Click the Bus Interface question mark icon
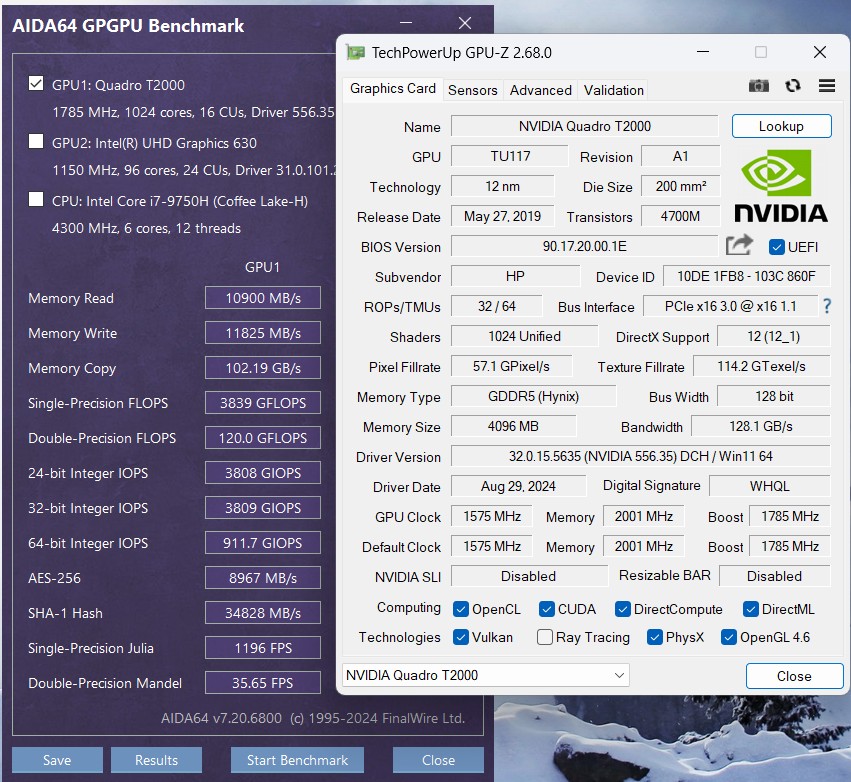 [x=827, y=306]
